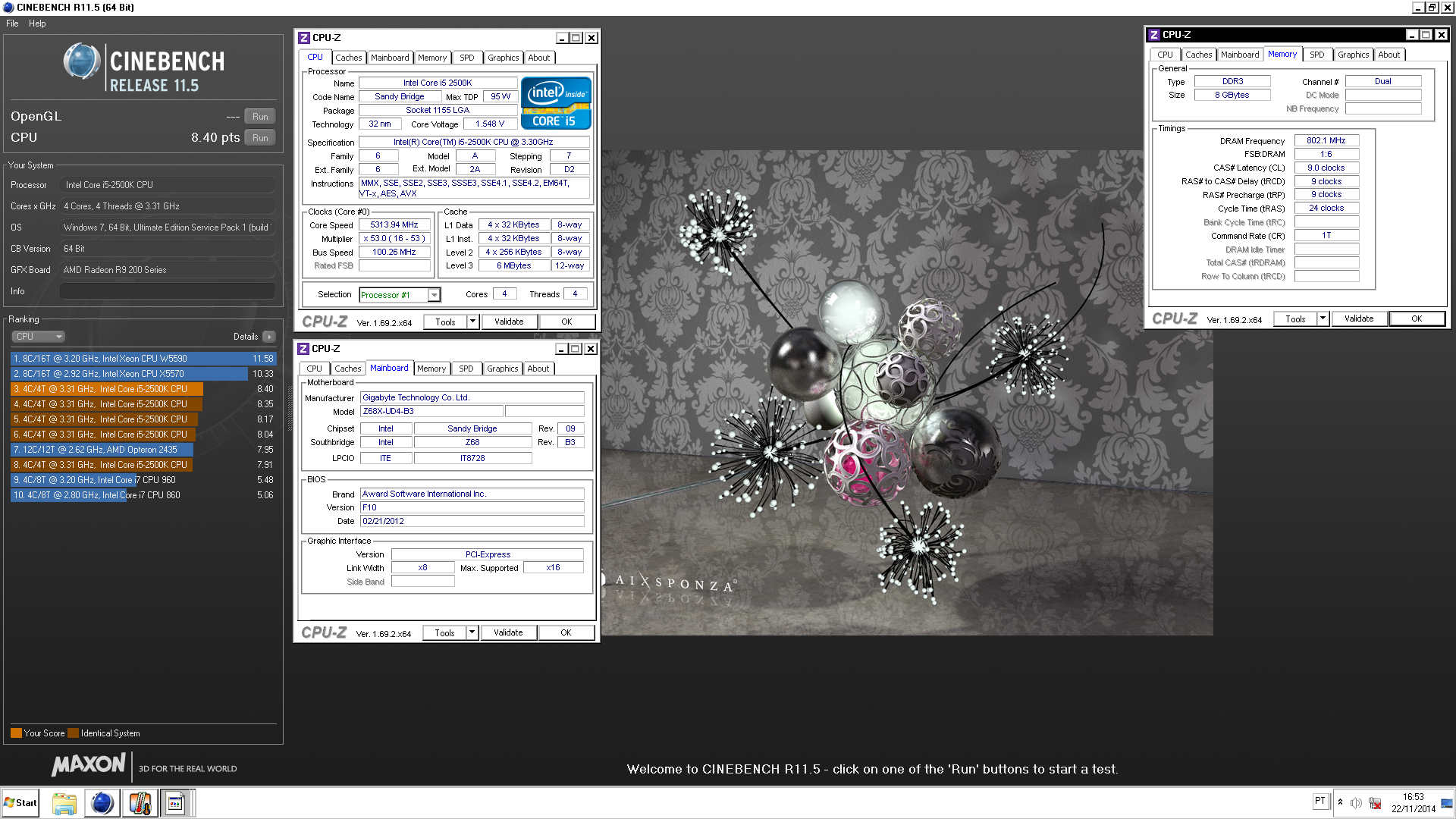The width and height of the screenshot is (1456, 819).
Task: Click Validate in the CPU tab window
Action: coord(509,322)
